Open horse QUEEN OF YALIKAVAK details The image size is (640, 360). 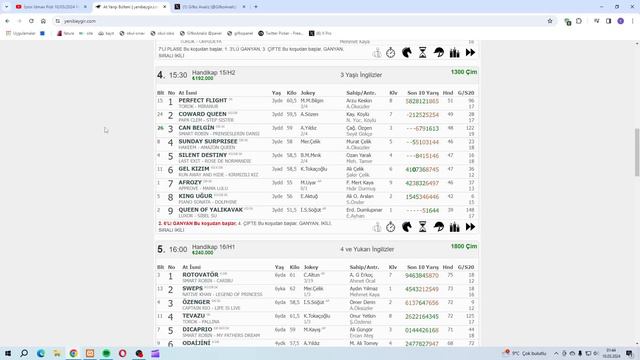coord(211,210)
